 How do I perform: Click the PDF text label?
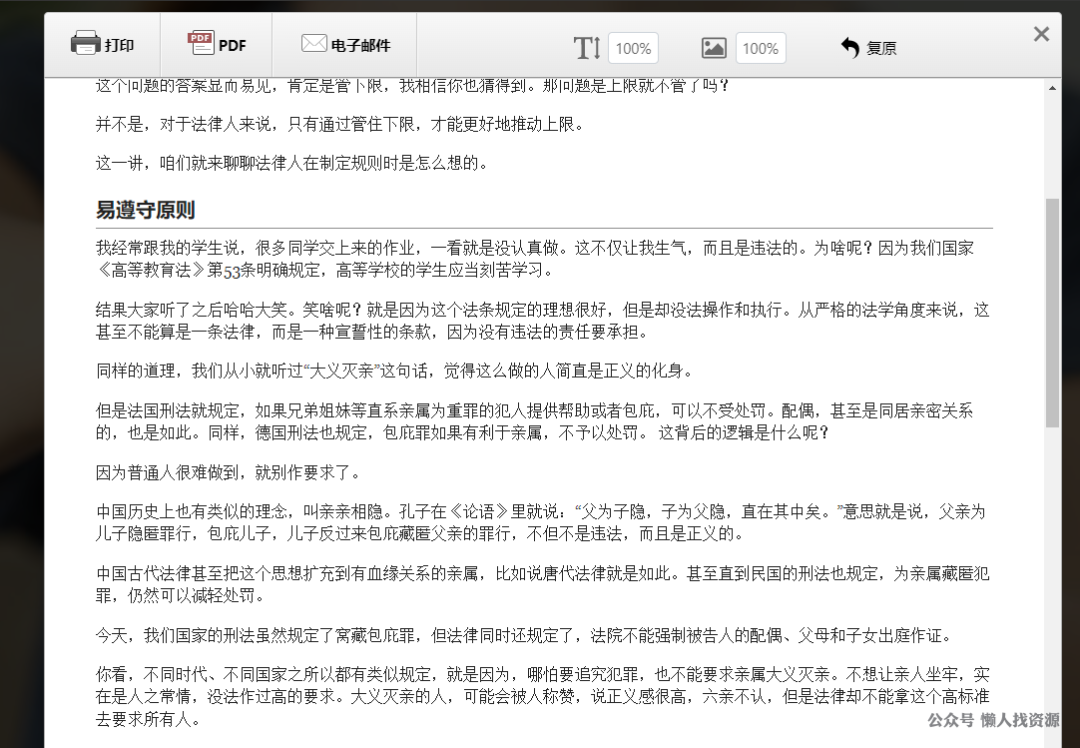pyautogui.click(x=232, y=45)
